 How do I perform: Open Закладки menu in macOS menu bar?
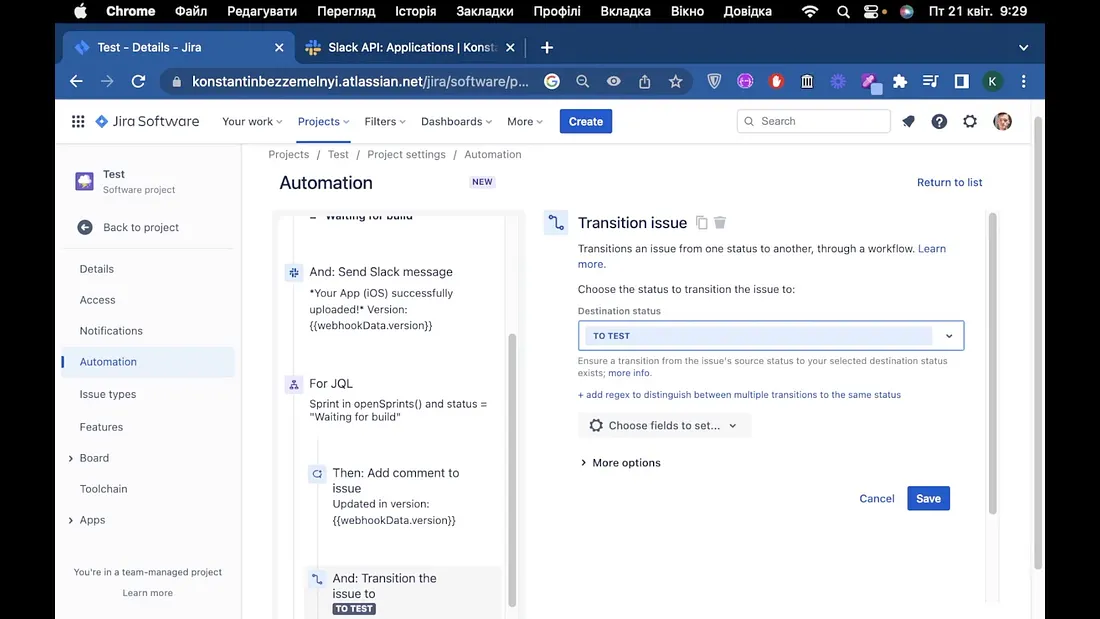click(x=485, y=11)
